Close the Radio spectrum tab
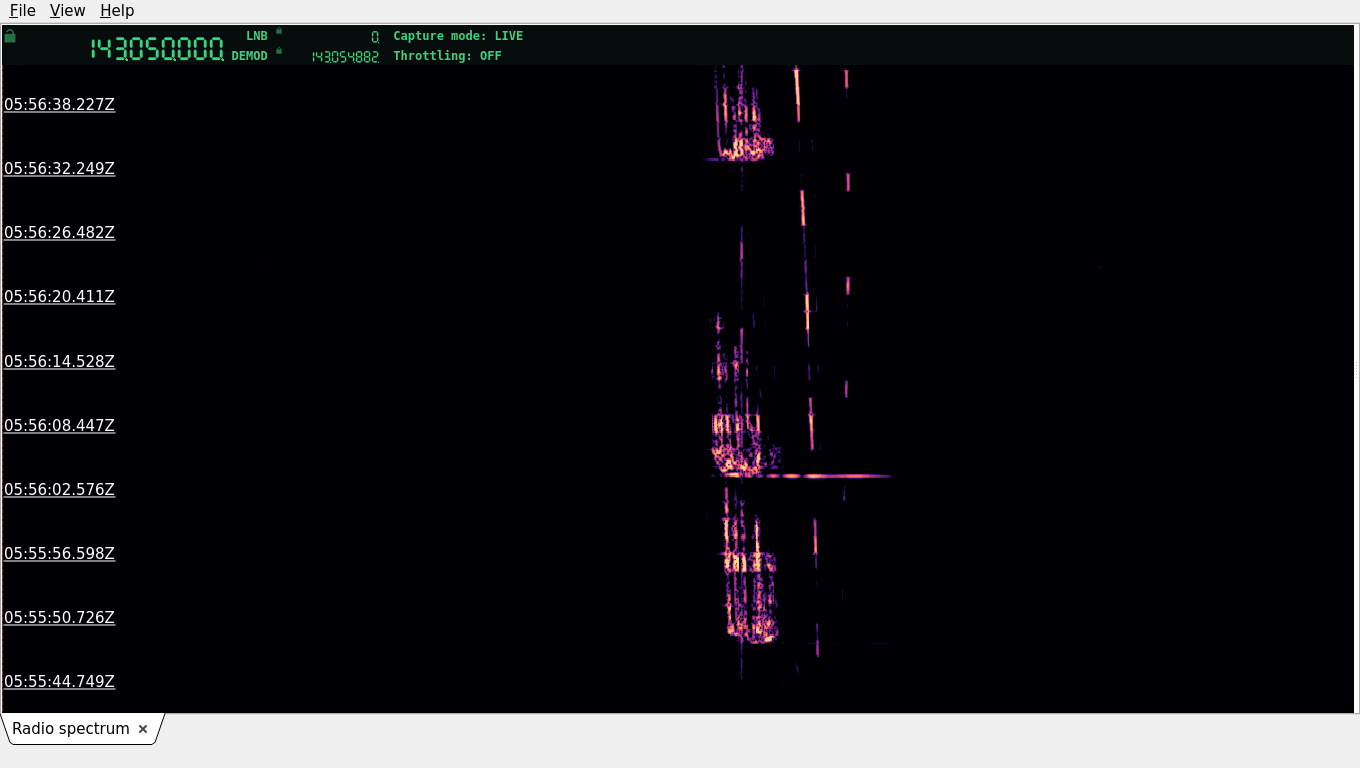This screenshot has height=768, width=1360. (143, 729)
